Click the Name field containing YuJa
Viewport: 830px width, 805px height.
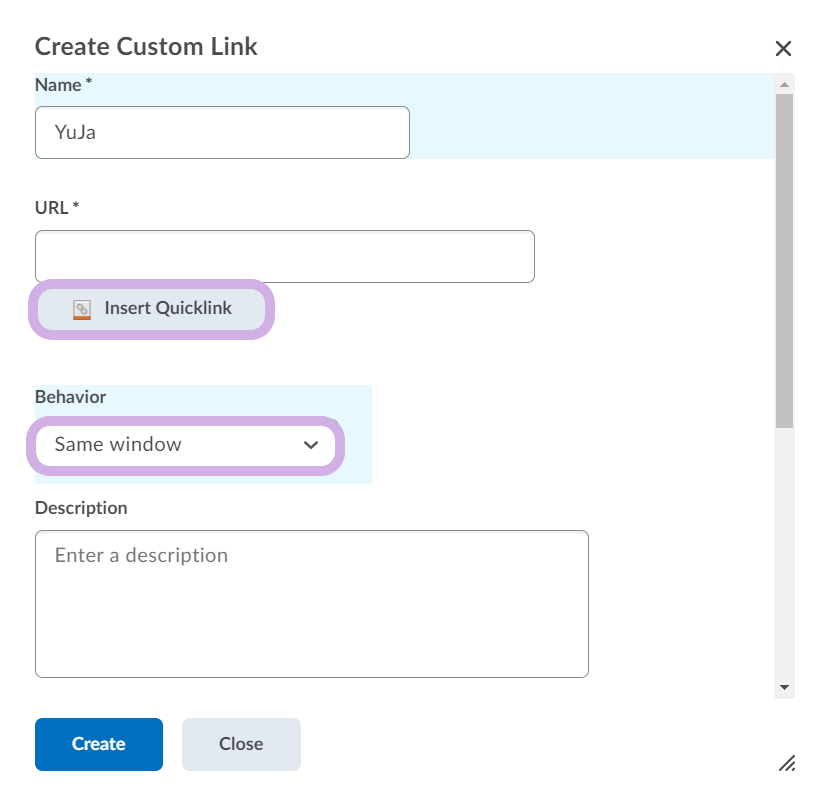coord(222,132)
